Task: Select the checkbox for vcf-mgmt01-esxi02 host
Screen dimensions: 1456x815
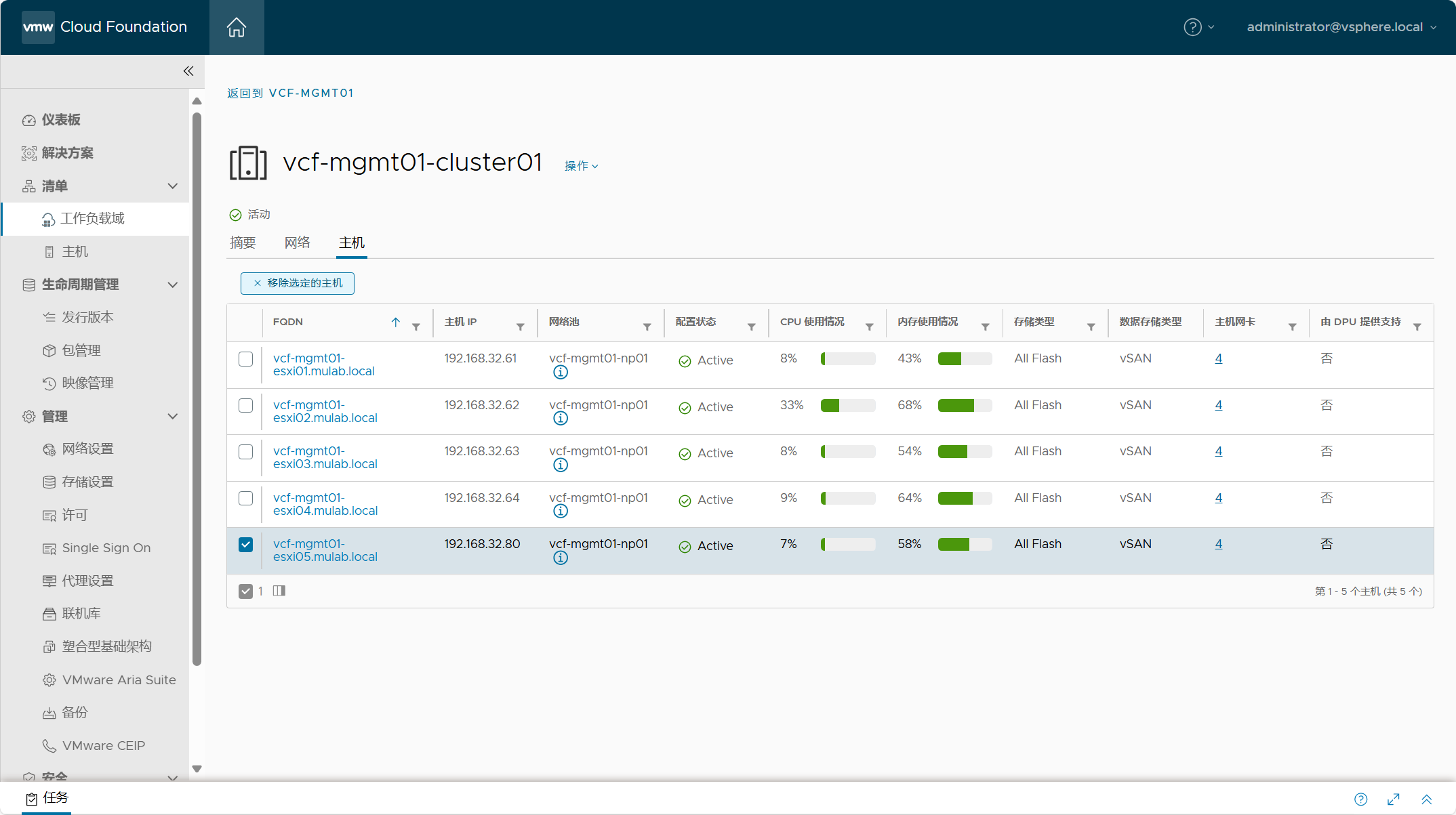Action: click(246, 405)
